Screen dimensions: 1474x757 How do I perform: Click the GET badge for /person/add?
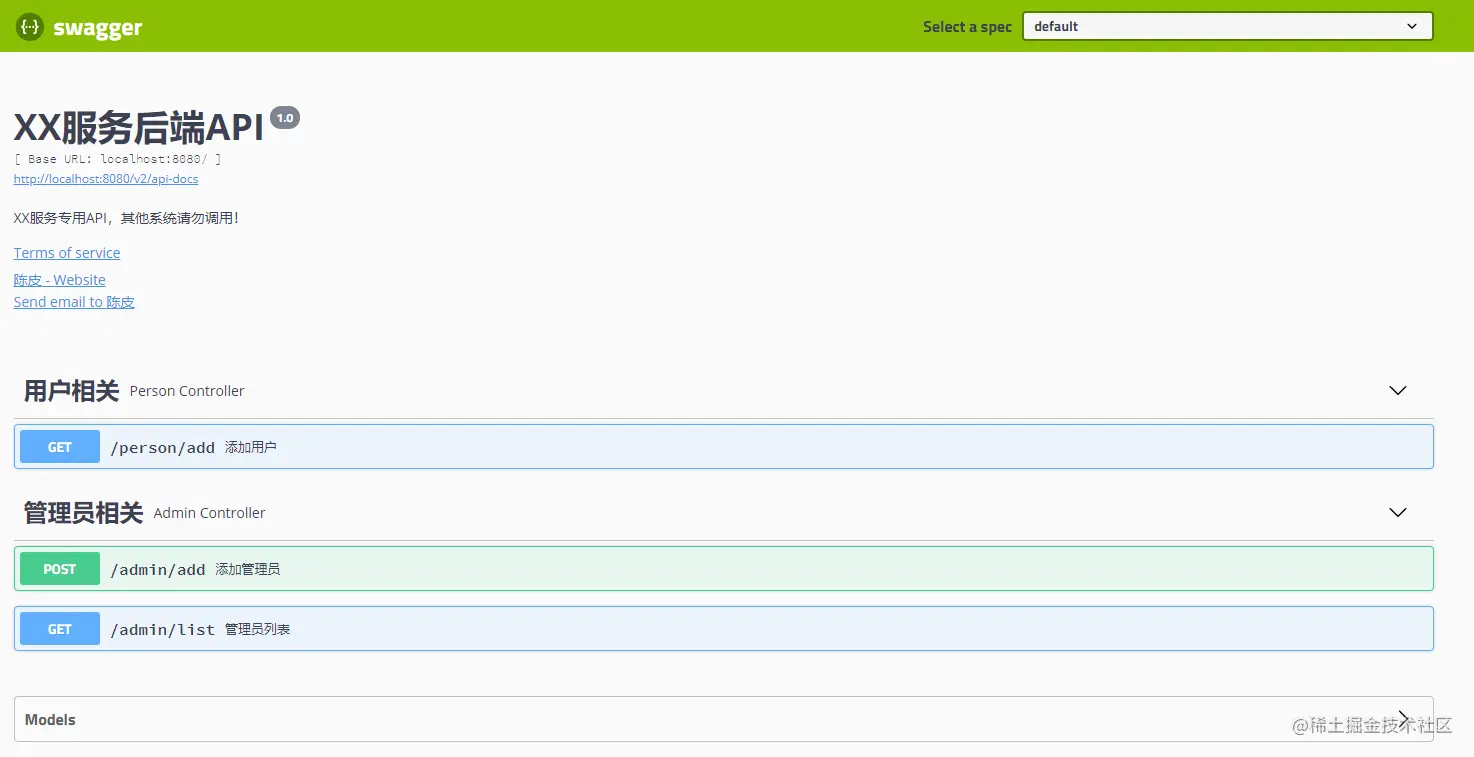[x=60, y=447]
